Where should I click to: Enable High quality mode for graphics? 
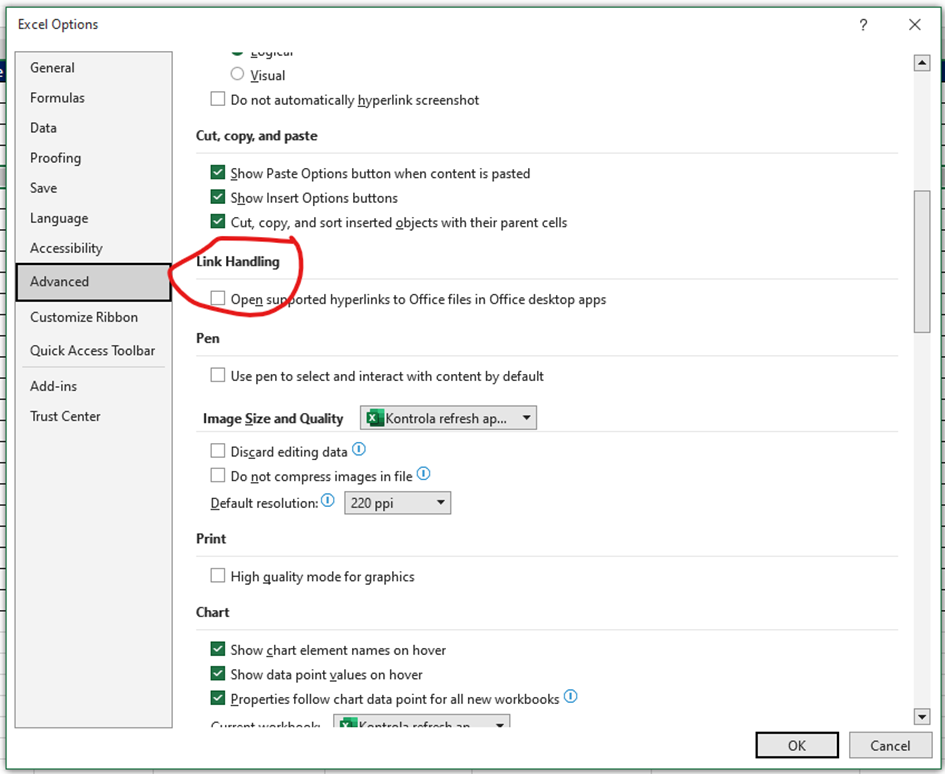click(218, 576)
